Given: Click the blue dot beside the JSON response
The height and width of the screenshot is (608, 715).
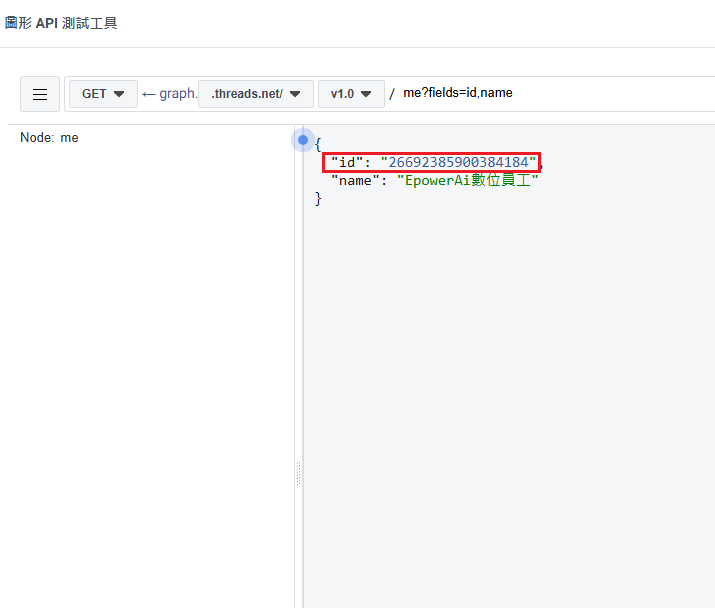Looking at the screenshot, I should pos(303,140).
